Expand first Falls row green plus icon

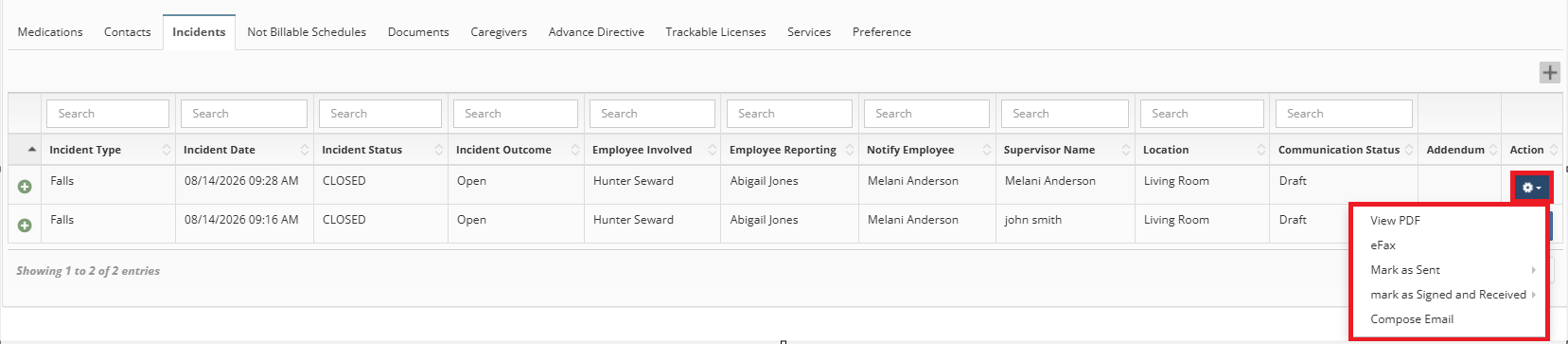coord(25,187)
